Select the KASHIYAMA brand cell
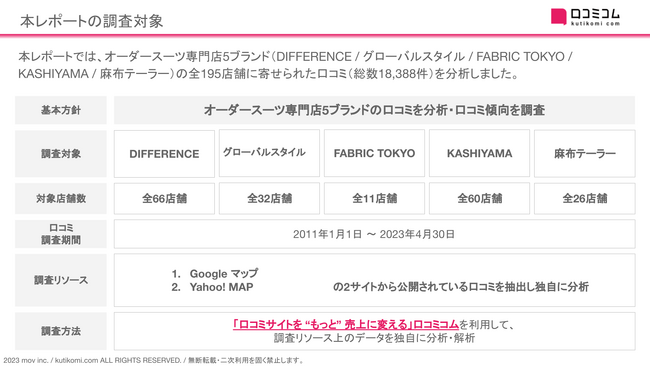This screenshot has height=366, width=650. (479, 153)
